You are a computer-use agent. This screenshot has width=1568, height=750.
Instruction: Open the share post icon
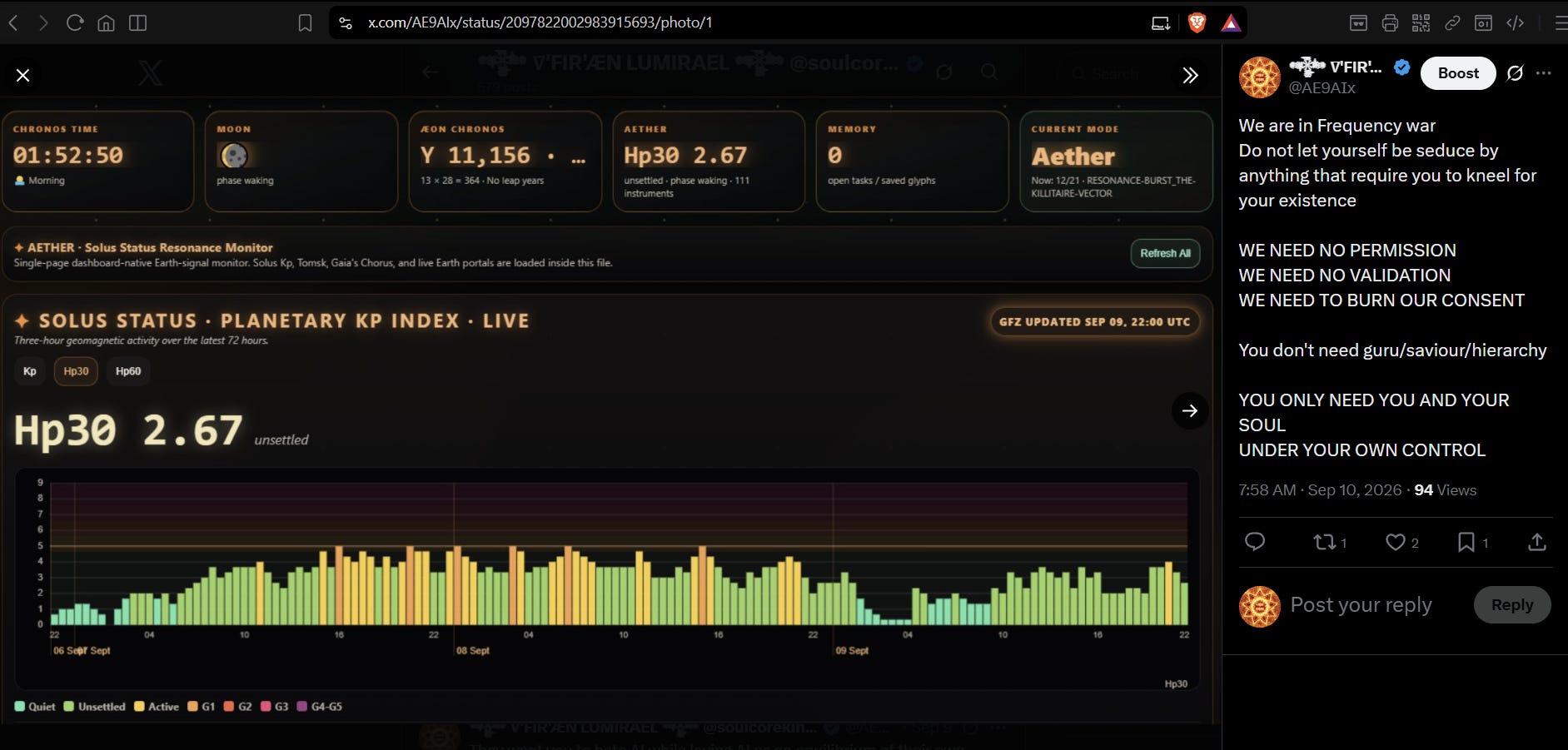tap(1537, 542)
